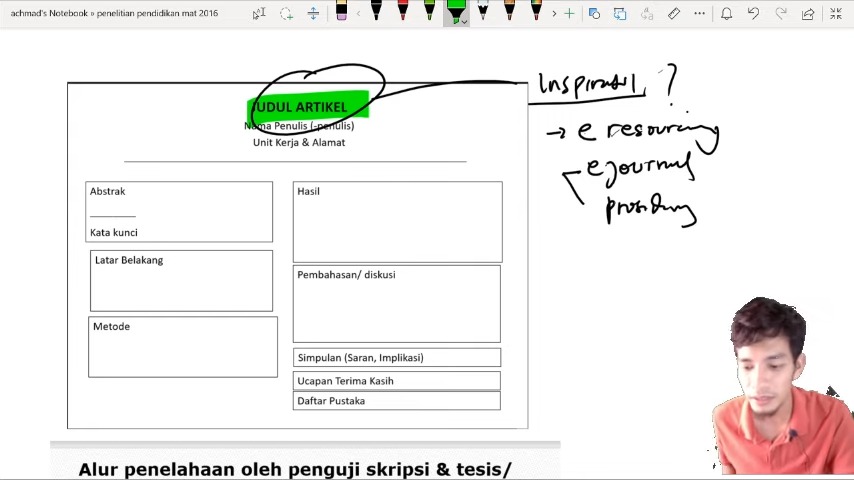Click the Hasil label
Image resolution: width=854 pixels, height=480 pixels.
(x=308, y=191)
